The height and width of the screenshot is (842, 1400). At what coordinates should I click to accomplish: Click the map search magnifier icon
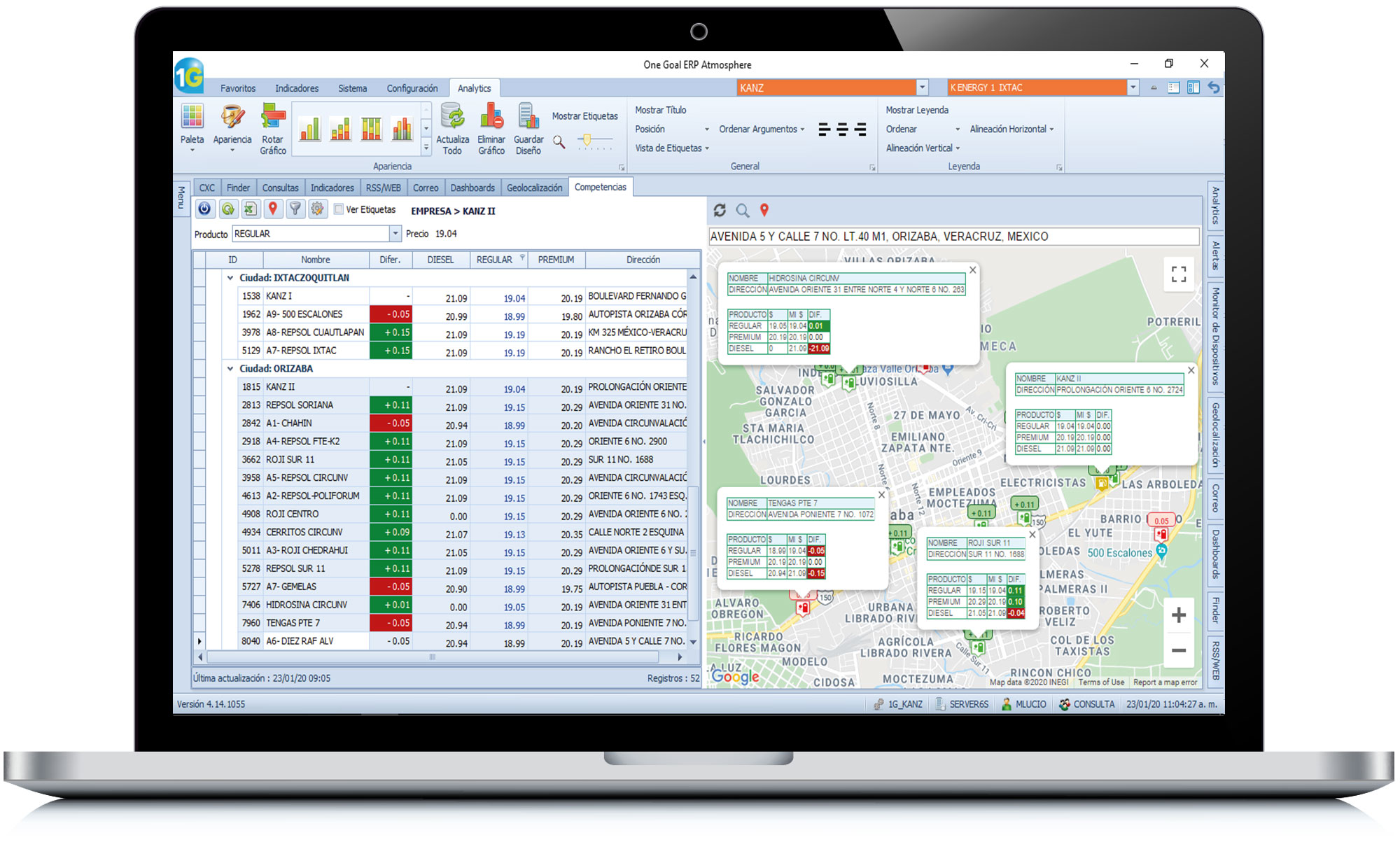[743, 210]
